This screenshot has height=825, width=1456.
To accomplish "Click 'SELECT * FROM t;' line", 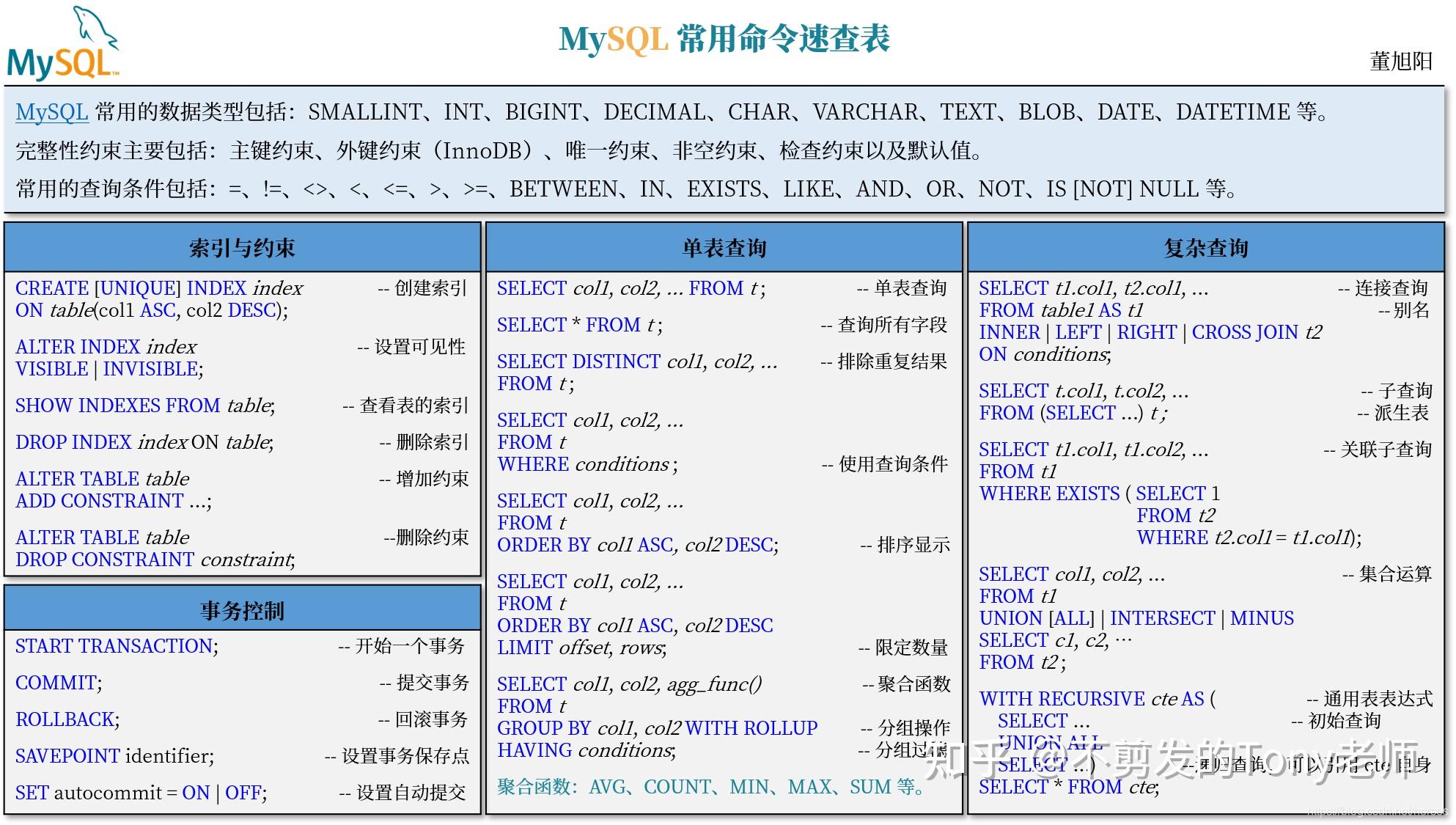I will (x=579, y=325).
